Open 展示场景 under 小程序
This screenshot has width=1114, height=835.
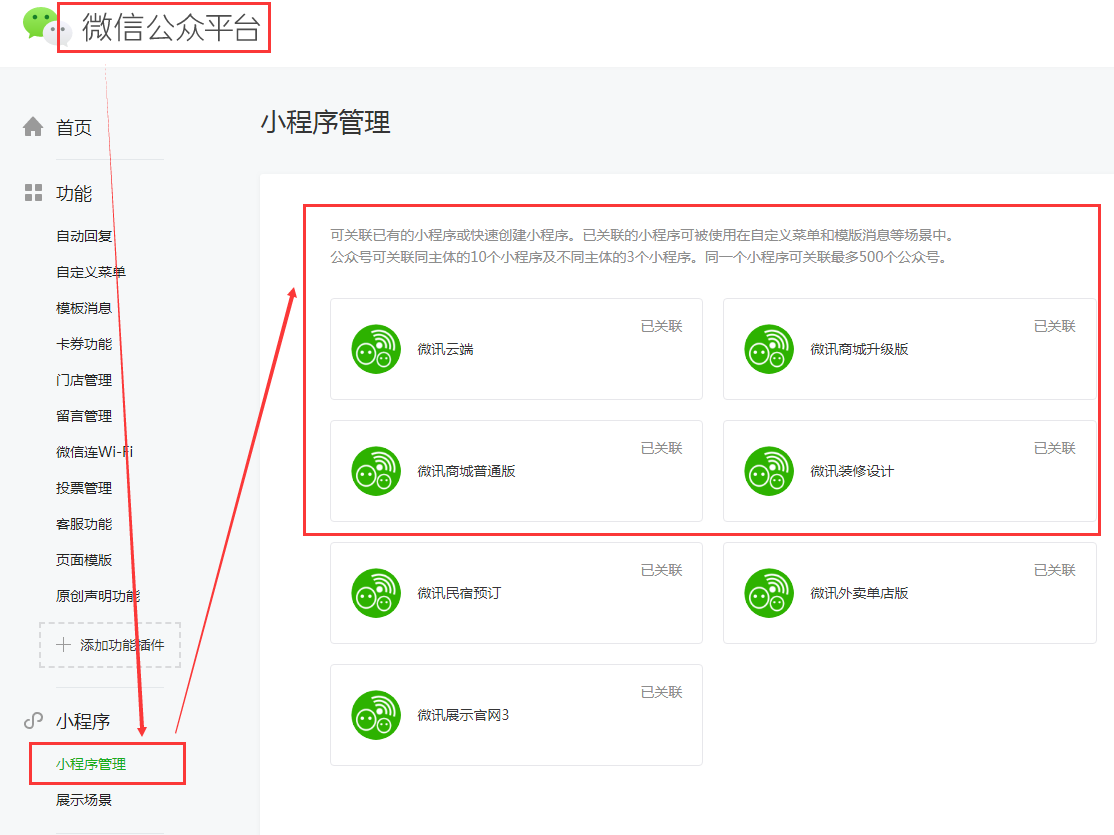[x=84, y=800]
